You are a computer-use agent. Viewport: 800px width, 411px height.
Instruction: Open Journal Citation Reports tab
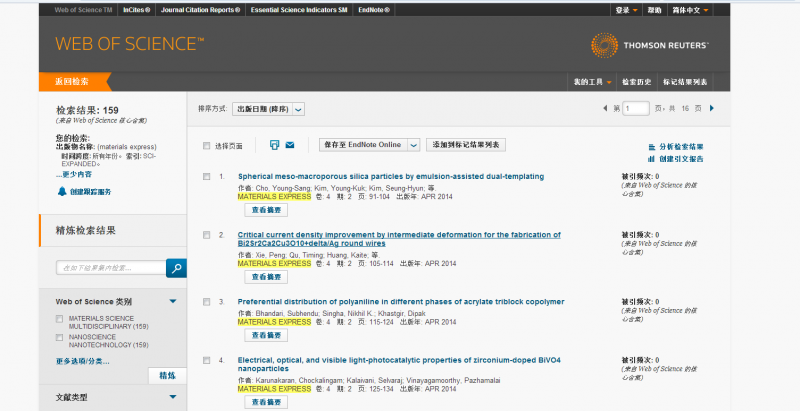(x=201, y=10)
